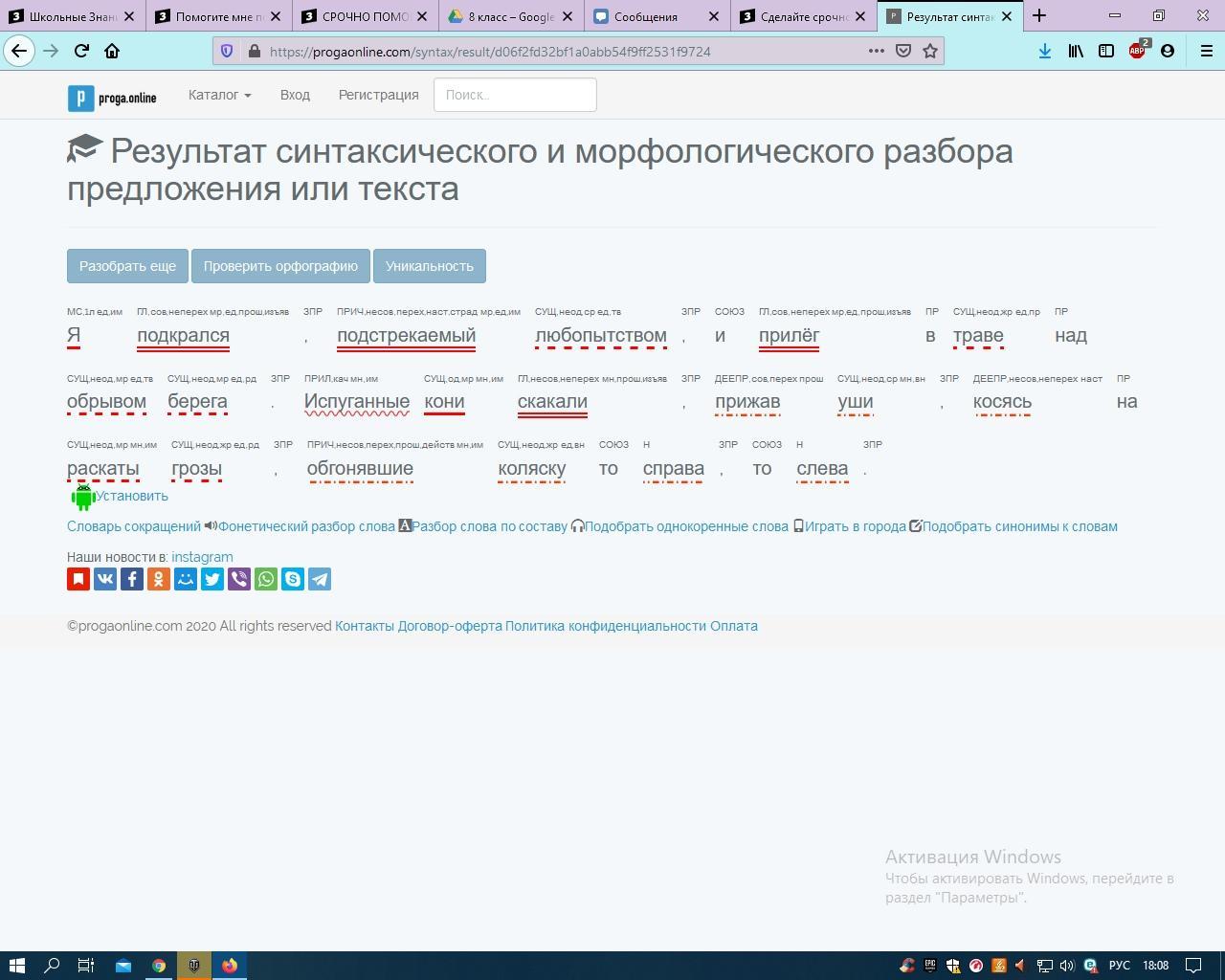The width and height of the screenshot is (1225, 980).
Task: Open Разбор слова по составу link
Action: (x=489, y=526)
